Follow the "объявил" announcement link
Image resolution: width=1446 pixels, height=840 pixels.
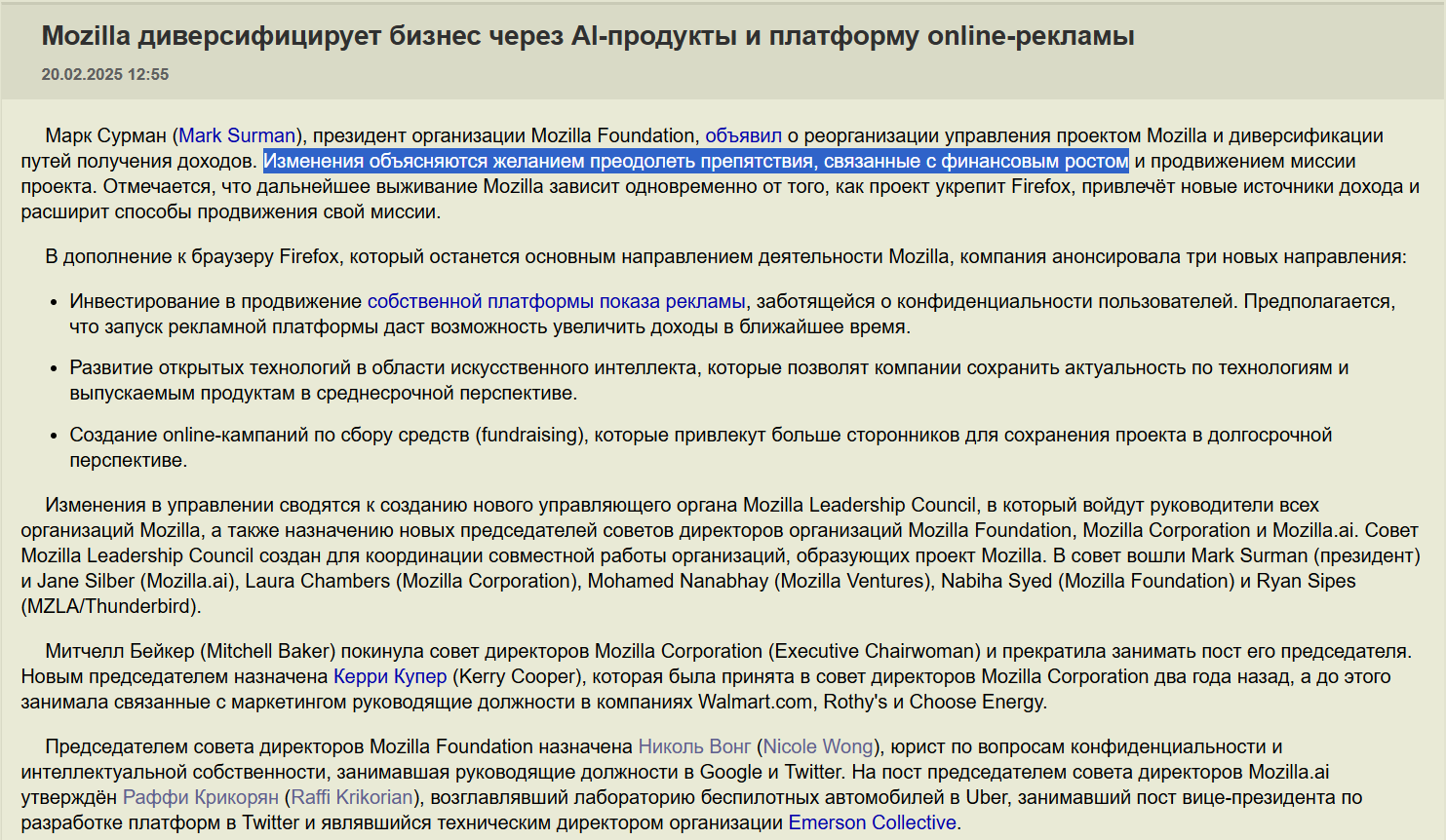[x=744, y=135]
